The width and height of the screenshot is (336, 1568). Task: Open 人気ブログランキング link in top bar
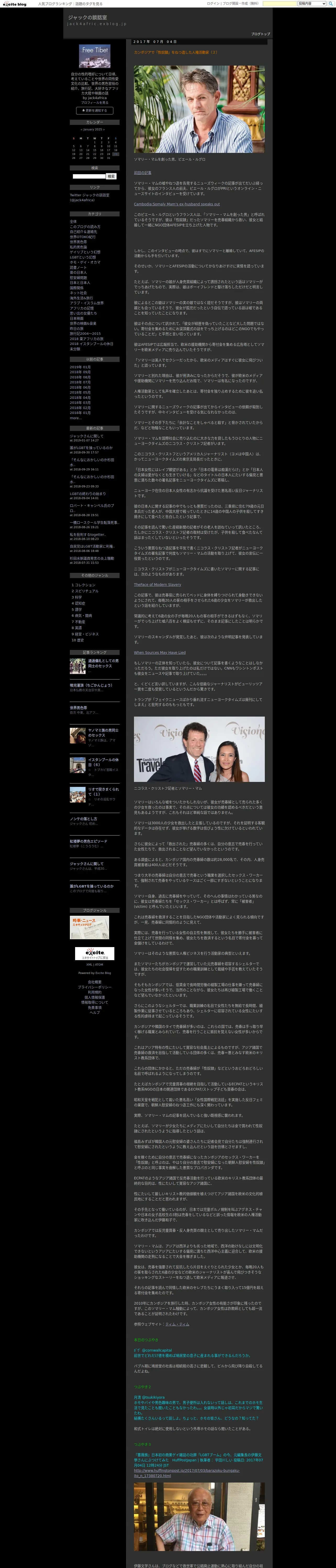[x=55, y=4]
